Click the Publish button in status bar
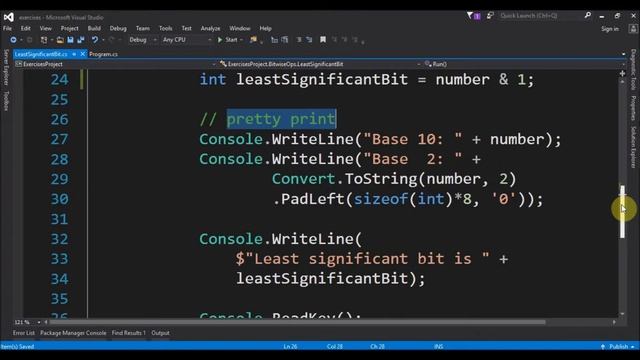Viewport: 640px width, 360px height. [x=618, y=347]
